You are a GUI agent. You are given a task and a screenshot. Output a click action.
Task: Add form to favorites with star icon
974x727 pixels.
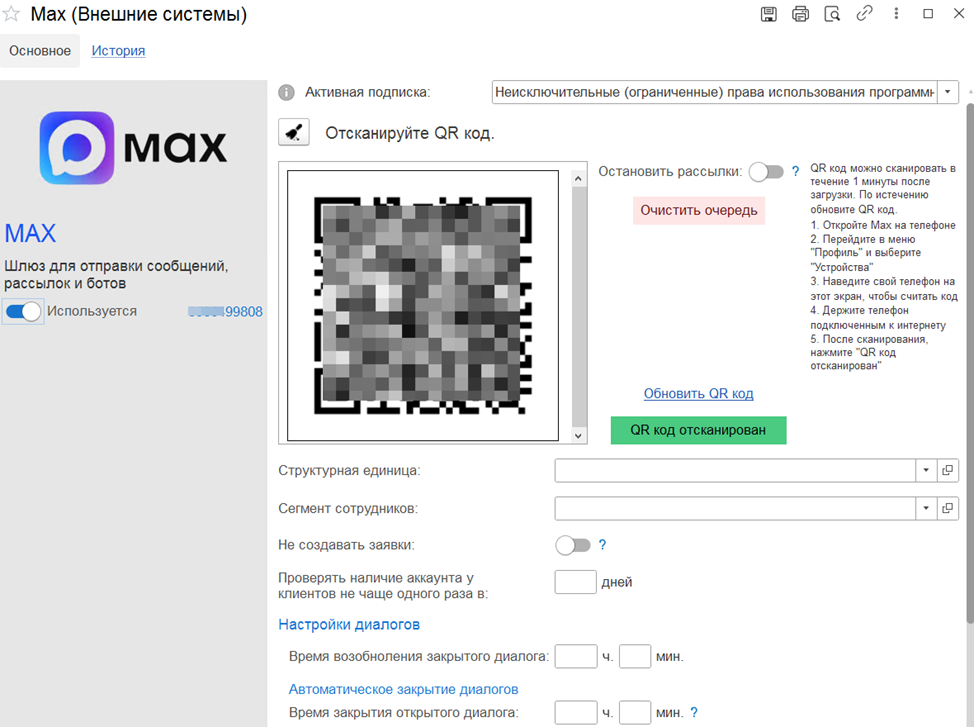click(11, 14)
